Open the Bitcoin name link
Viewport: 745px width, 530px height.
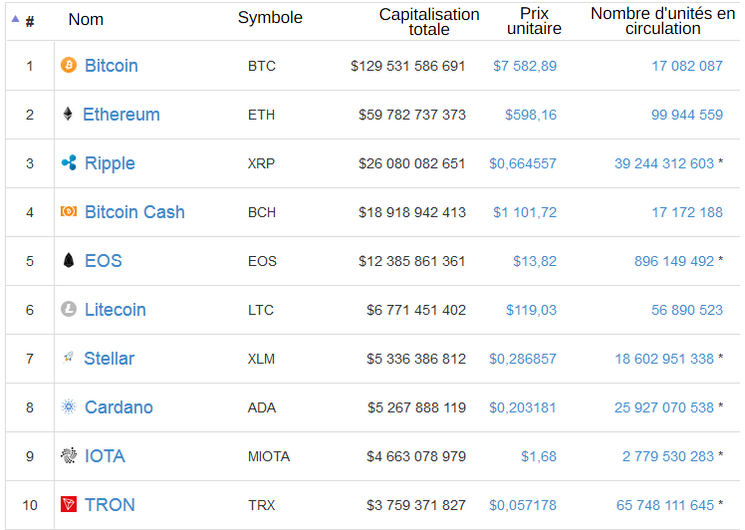pyautogui.click(x=111, y=65)
